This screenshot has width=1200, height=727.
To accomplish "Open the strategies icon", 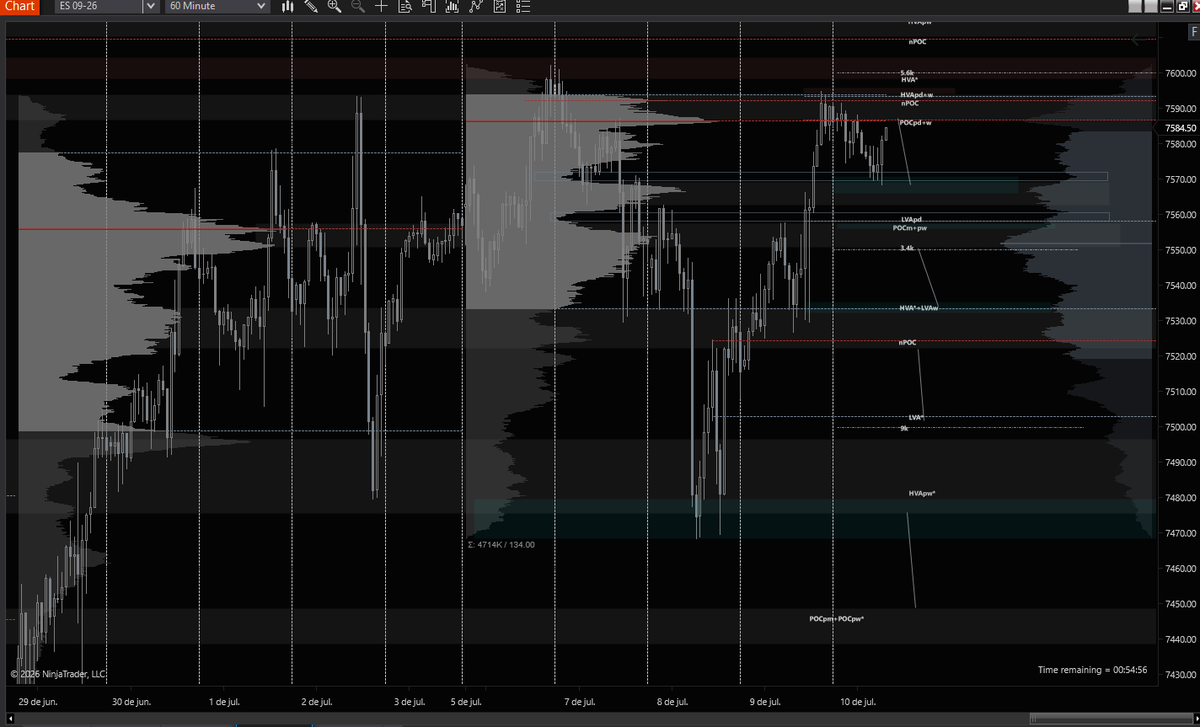I will (476, 6).
